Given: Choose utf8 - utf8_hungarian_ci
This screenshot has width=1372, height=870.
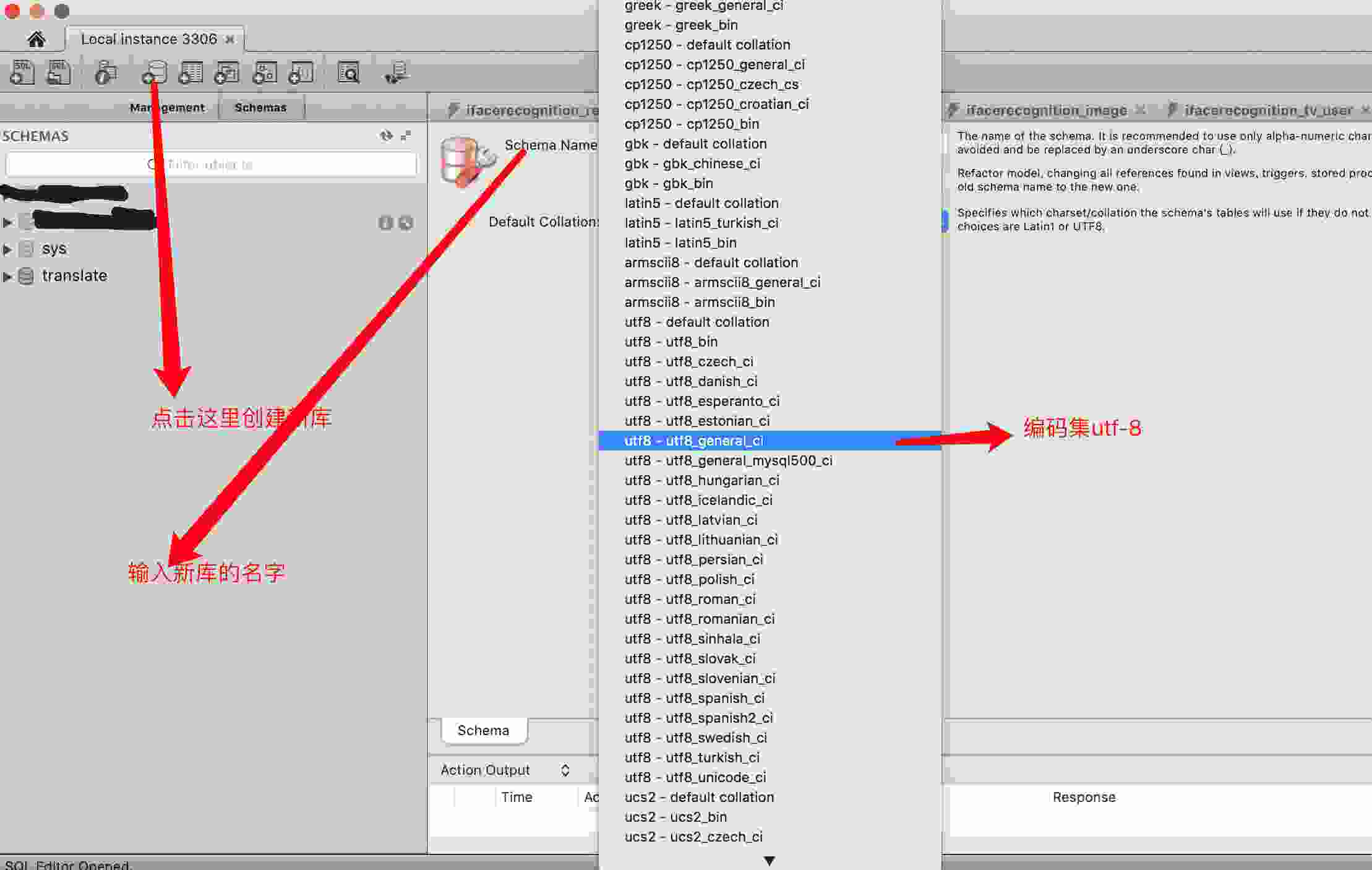Looking at the screenshot, I should (x=770, y=480).
